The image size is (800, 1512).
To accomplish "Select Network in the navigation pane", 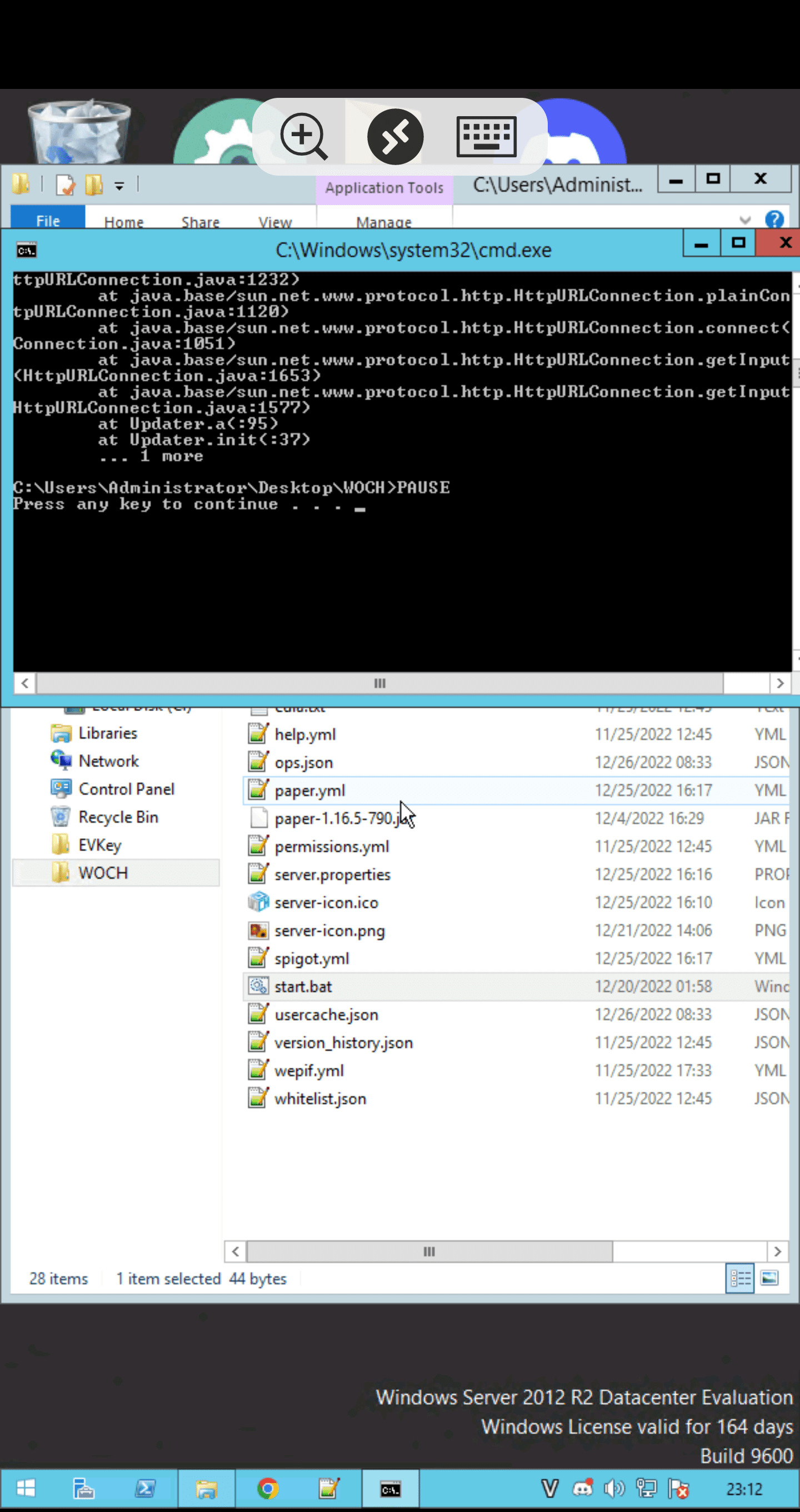I will point(108,762).
